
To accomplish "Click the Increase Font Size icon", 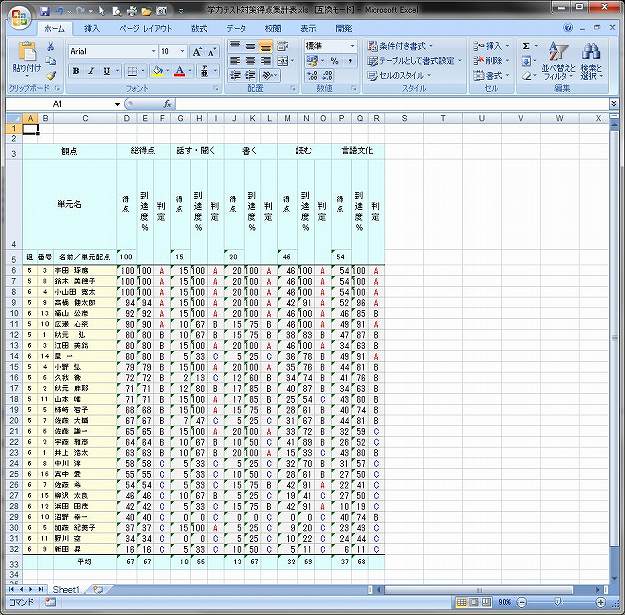I will pyautogui.click(x=197, y=51).
